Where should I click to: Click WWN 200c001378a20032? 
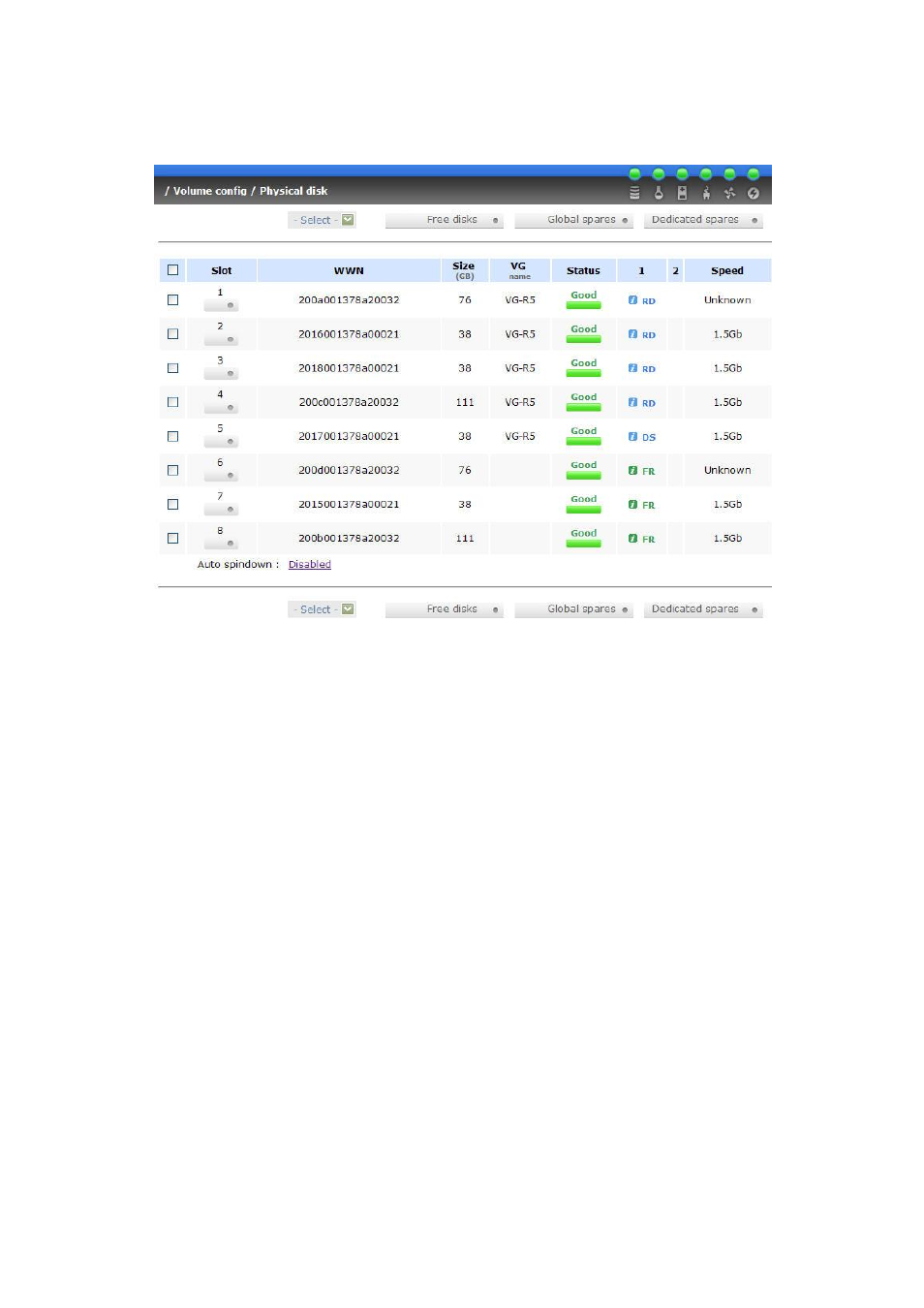pos(349,402)
